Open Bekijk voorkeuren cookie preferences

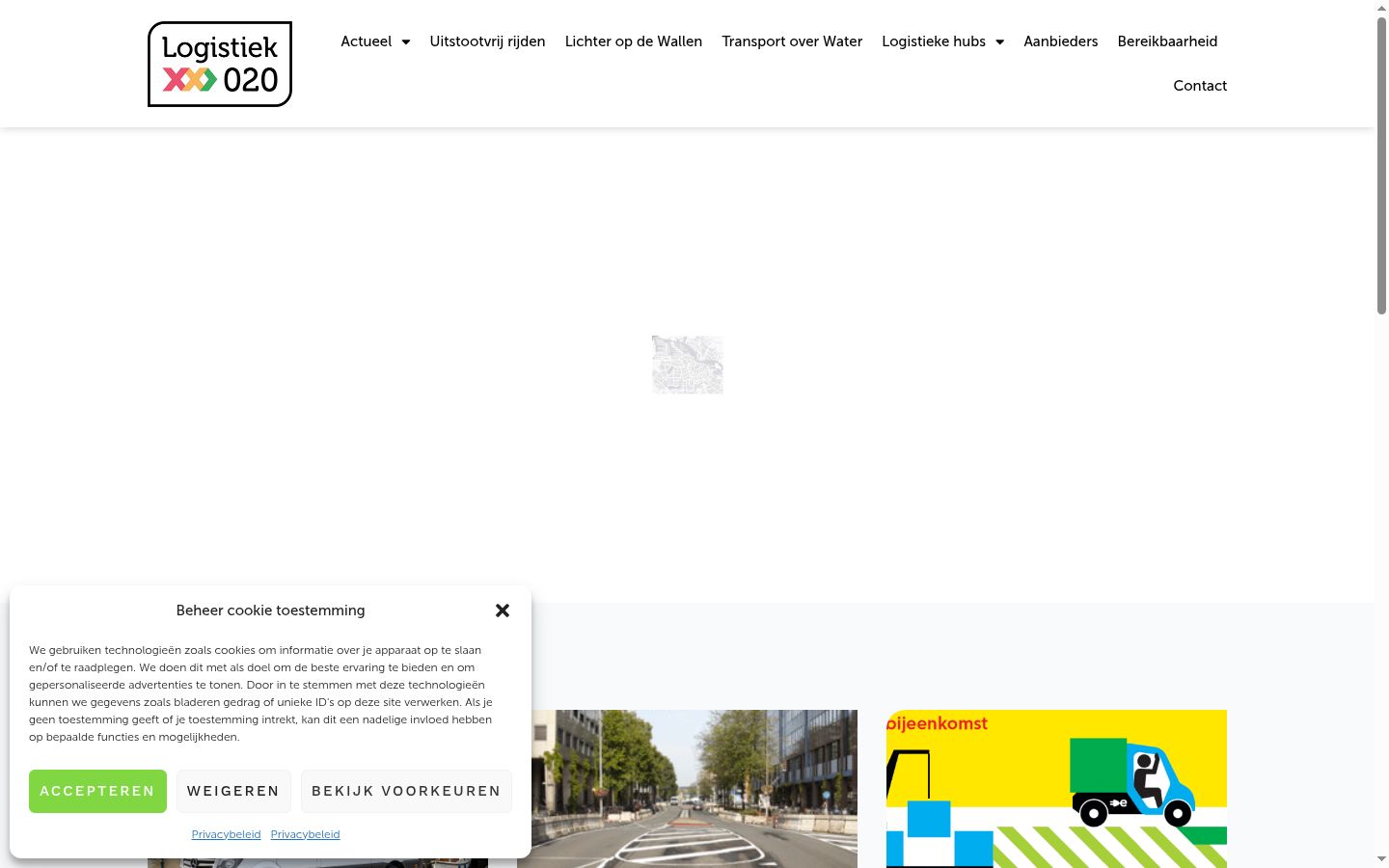tap(406, 791)
